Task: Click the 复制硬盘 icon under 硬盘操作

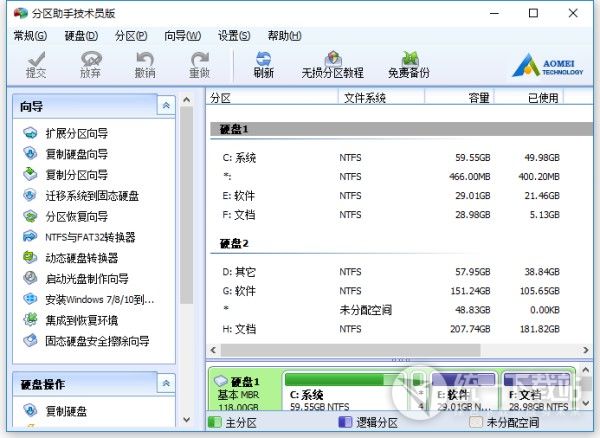Action: pos(30,410)
